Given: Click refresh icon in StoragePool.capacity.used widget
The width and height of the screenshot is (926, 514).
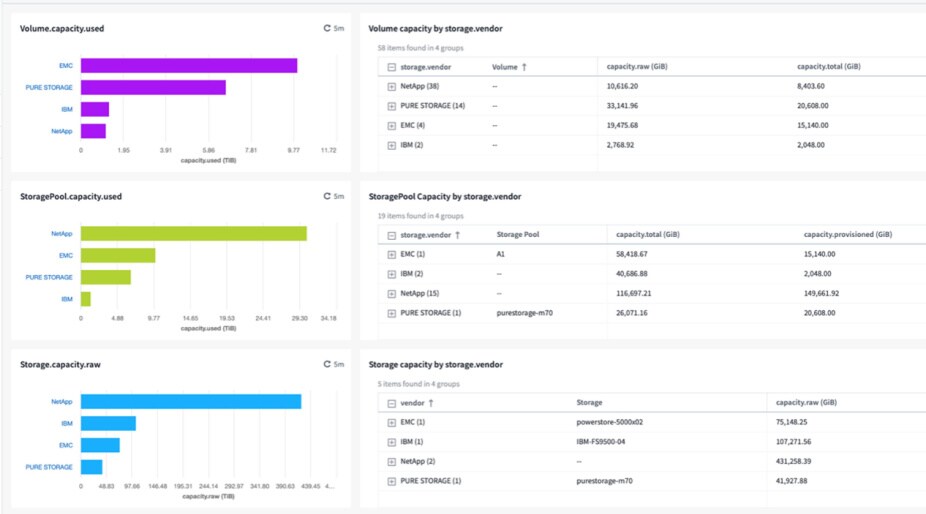Looking at the screenshot, I should point(327,196).
